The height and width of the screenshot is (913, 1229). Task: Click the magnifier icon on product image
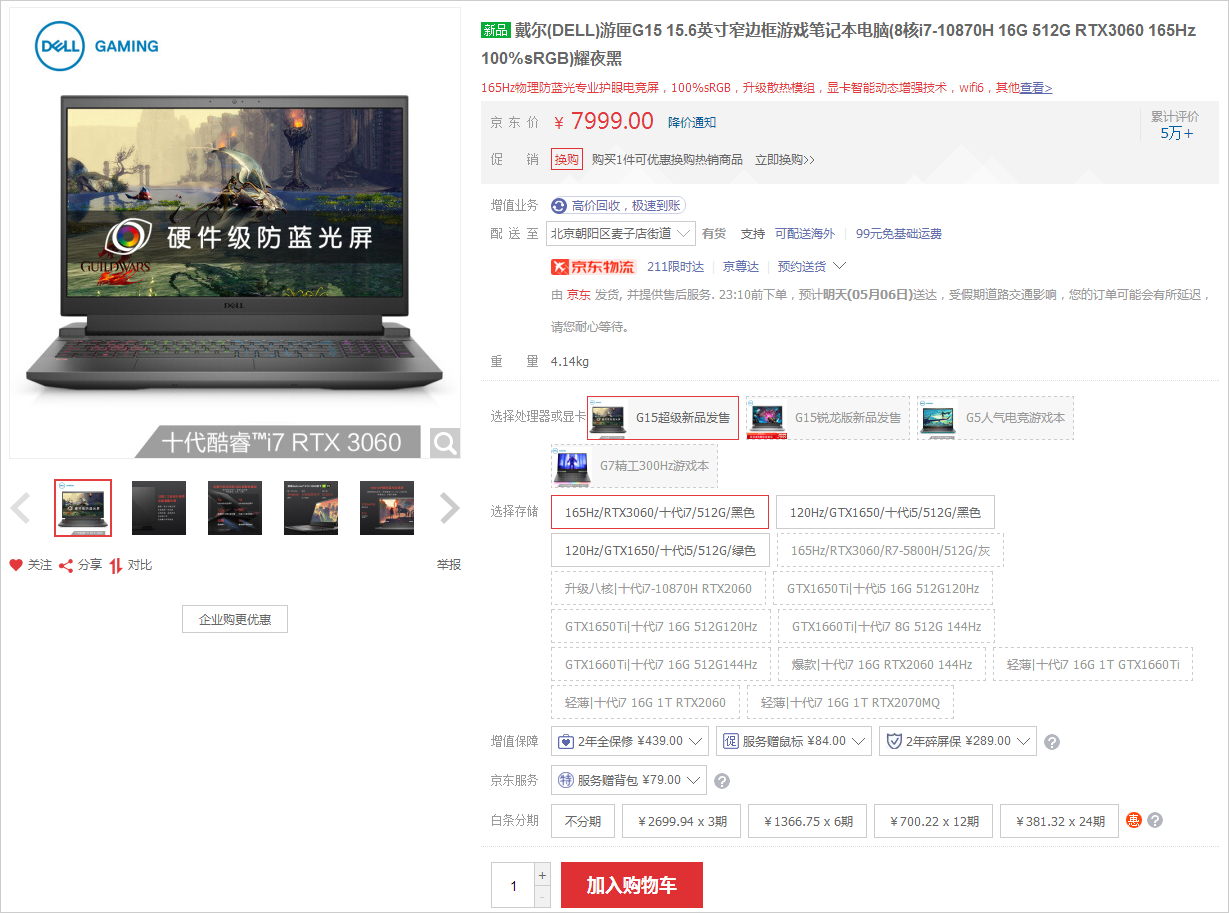(x=445, y=442)
